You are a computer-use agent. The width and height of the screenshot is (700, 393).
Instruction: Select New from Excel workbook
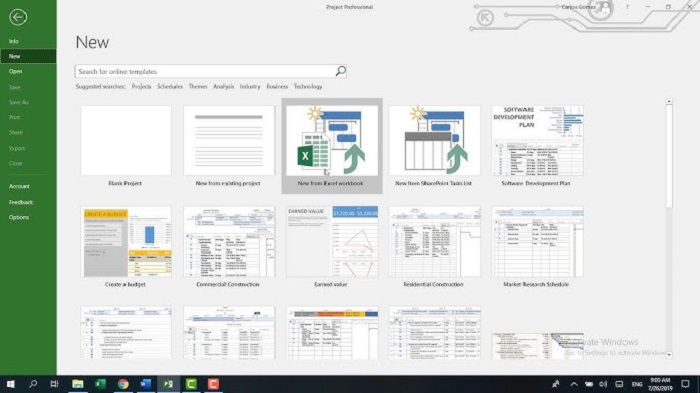click(332, 146)
